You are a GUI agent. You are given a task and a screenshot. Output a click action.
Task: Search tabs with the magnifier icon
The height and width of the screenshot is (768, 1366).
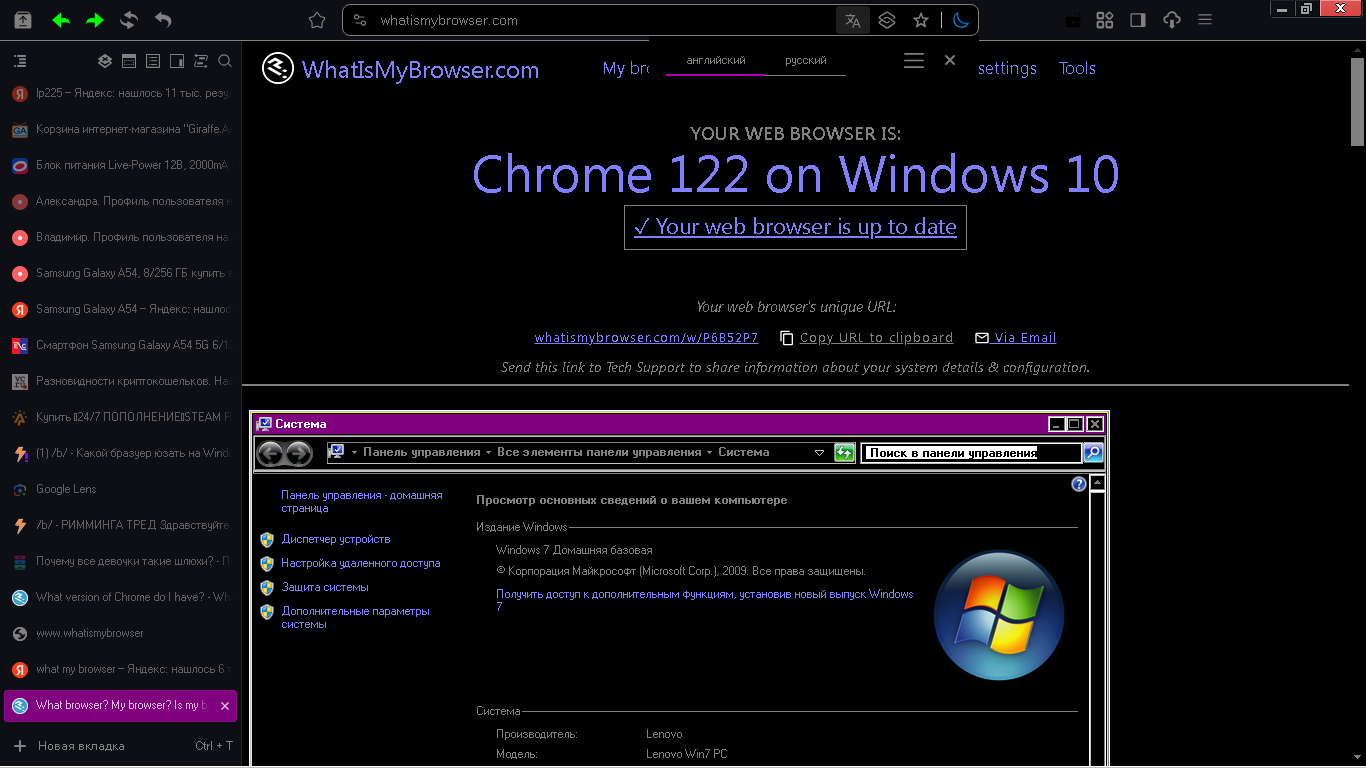click(225, 61)
